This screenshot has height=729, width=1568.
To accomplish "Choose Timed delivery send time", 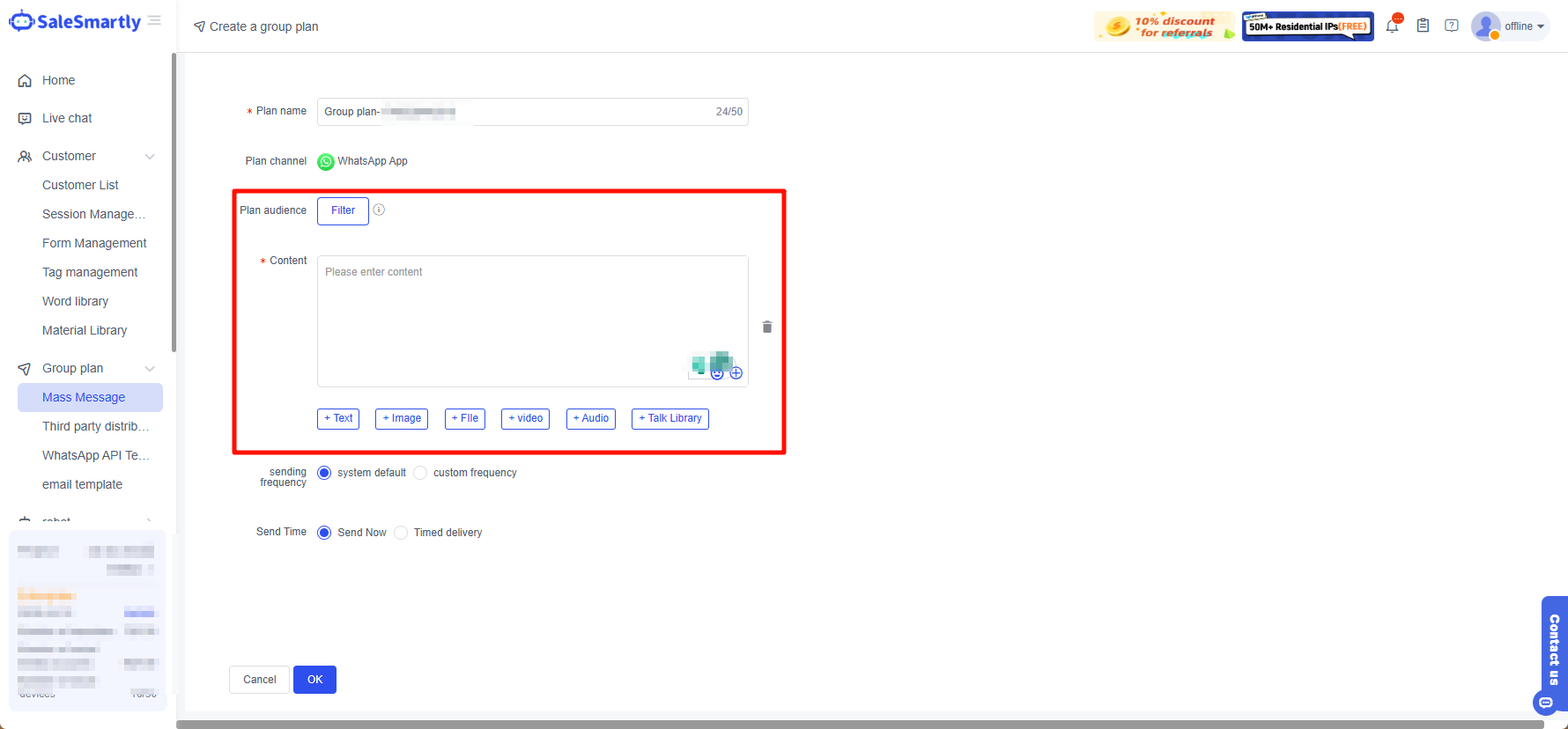I will tap(402, 533).
